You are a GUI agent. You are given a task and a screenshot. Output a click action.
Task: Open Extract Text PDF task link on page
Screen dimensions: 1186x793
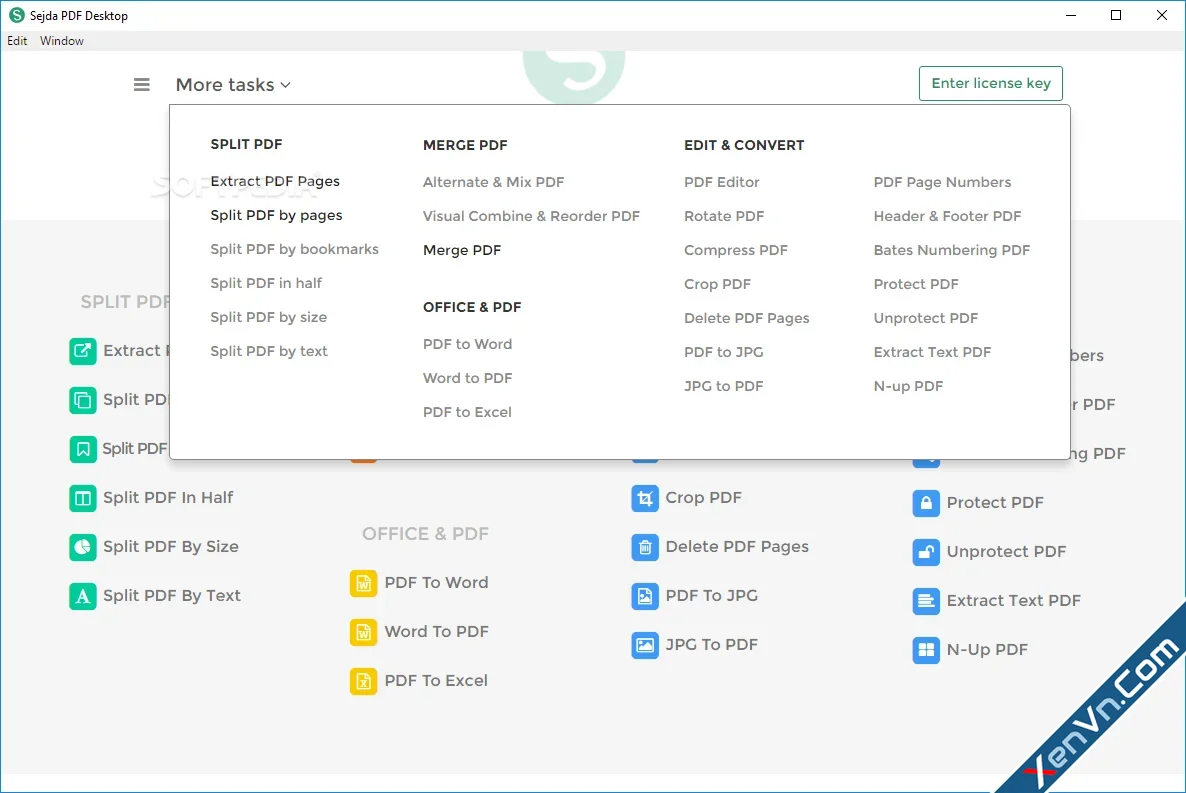[x=1014, y=602]
